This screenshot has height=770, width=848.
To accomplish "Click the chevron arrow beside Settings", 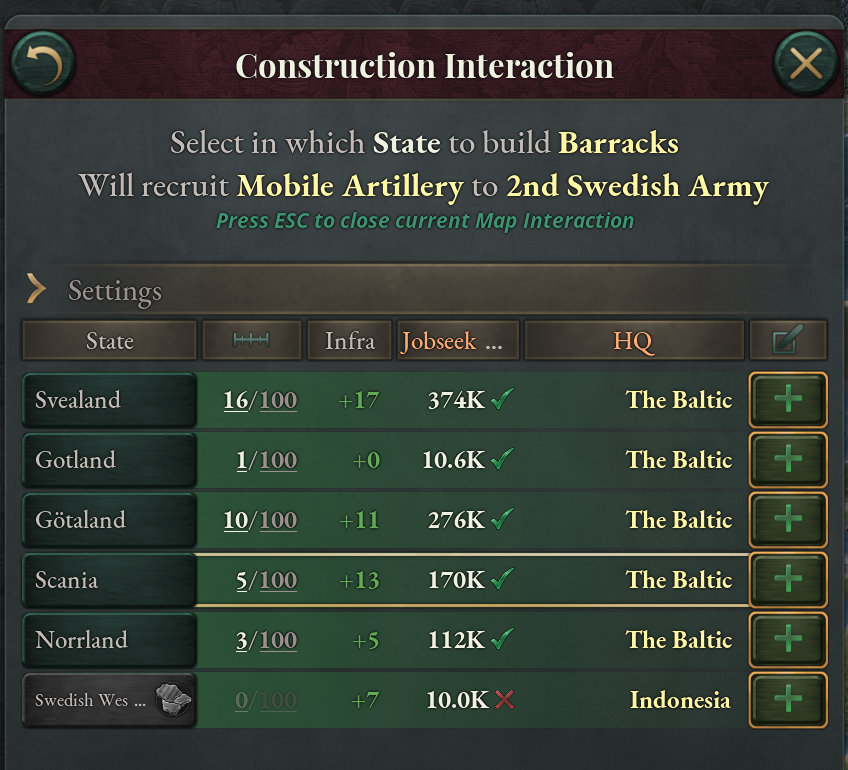I will (37, 290).
